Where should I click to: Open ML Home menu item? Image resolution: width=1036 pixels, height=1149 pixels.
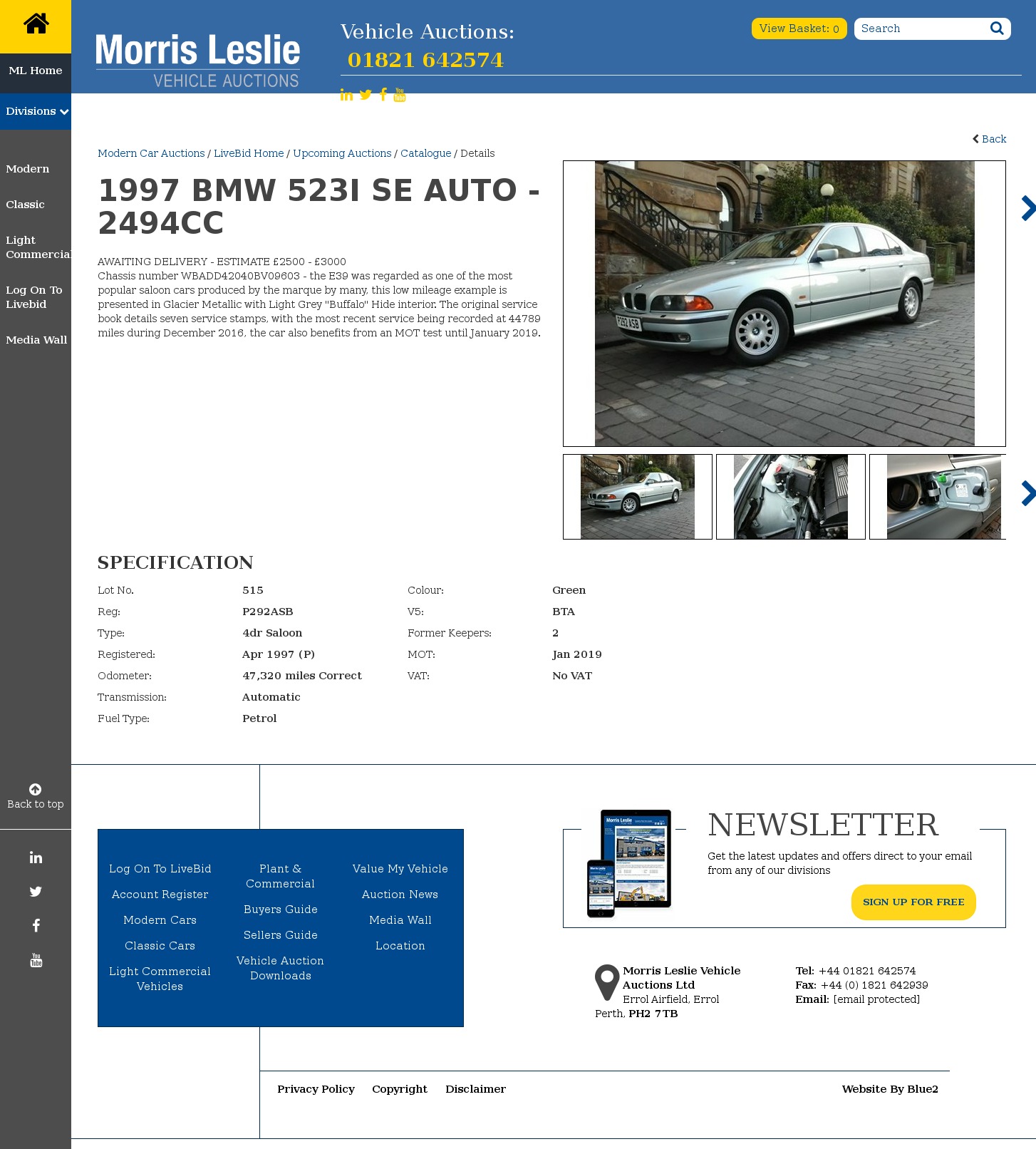point(36,71)
